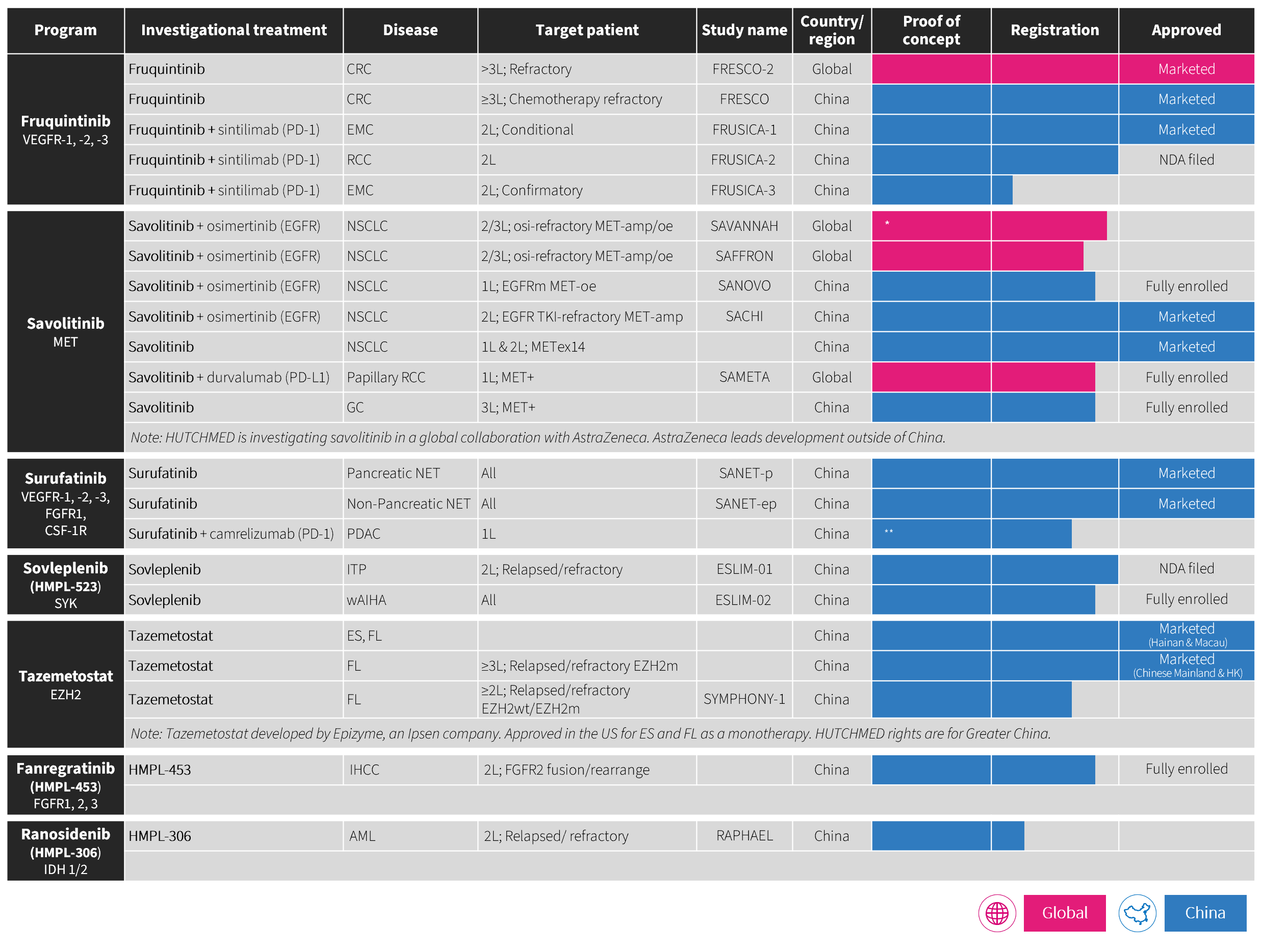
Task: Click the SAVANNAH study name
Action: pos(743,226)
